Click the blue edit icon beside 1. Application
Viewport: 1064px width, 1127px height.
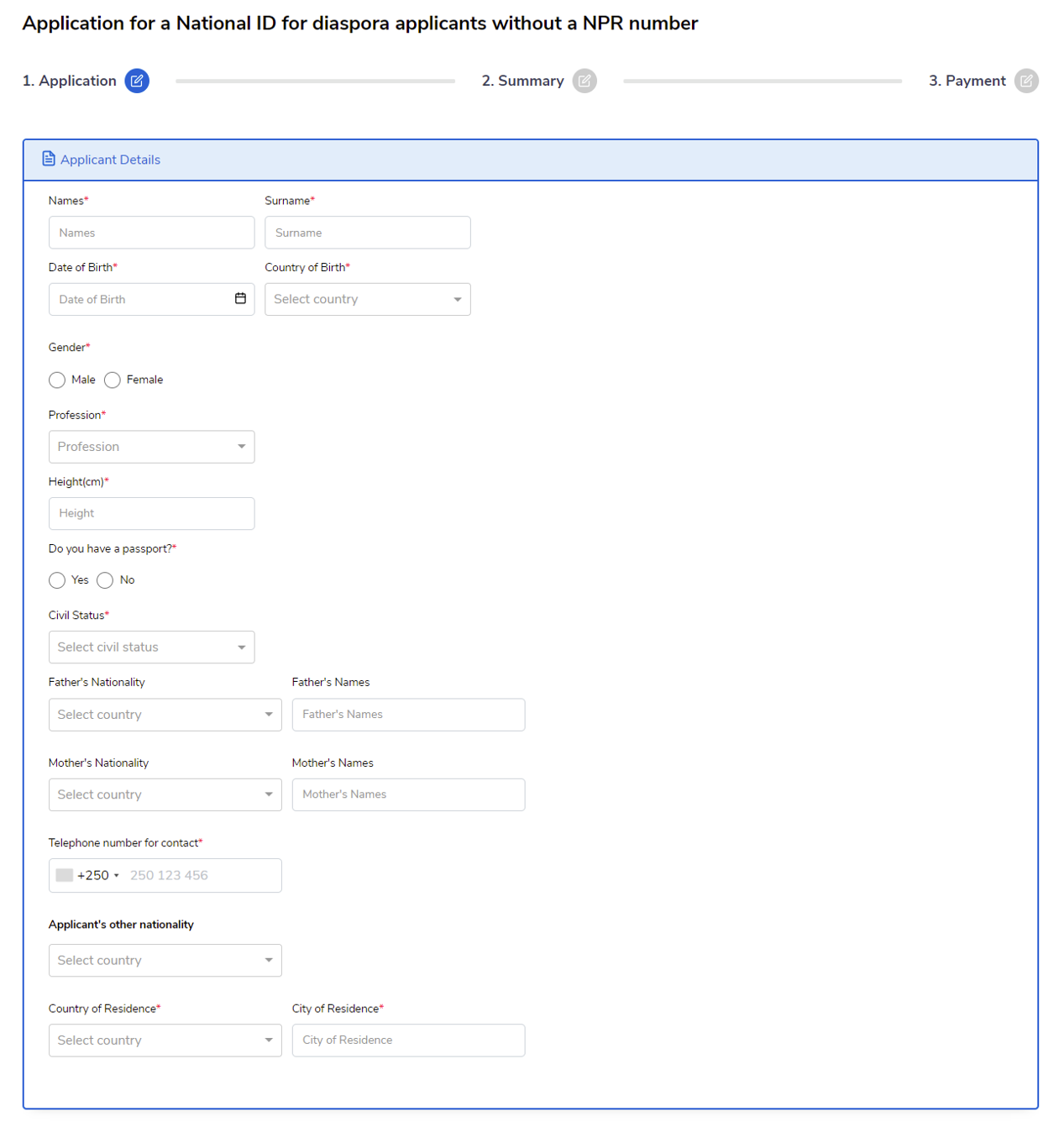137,81
